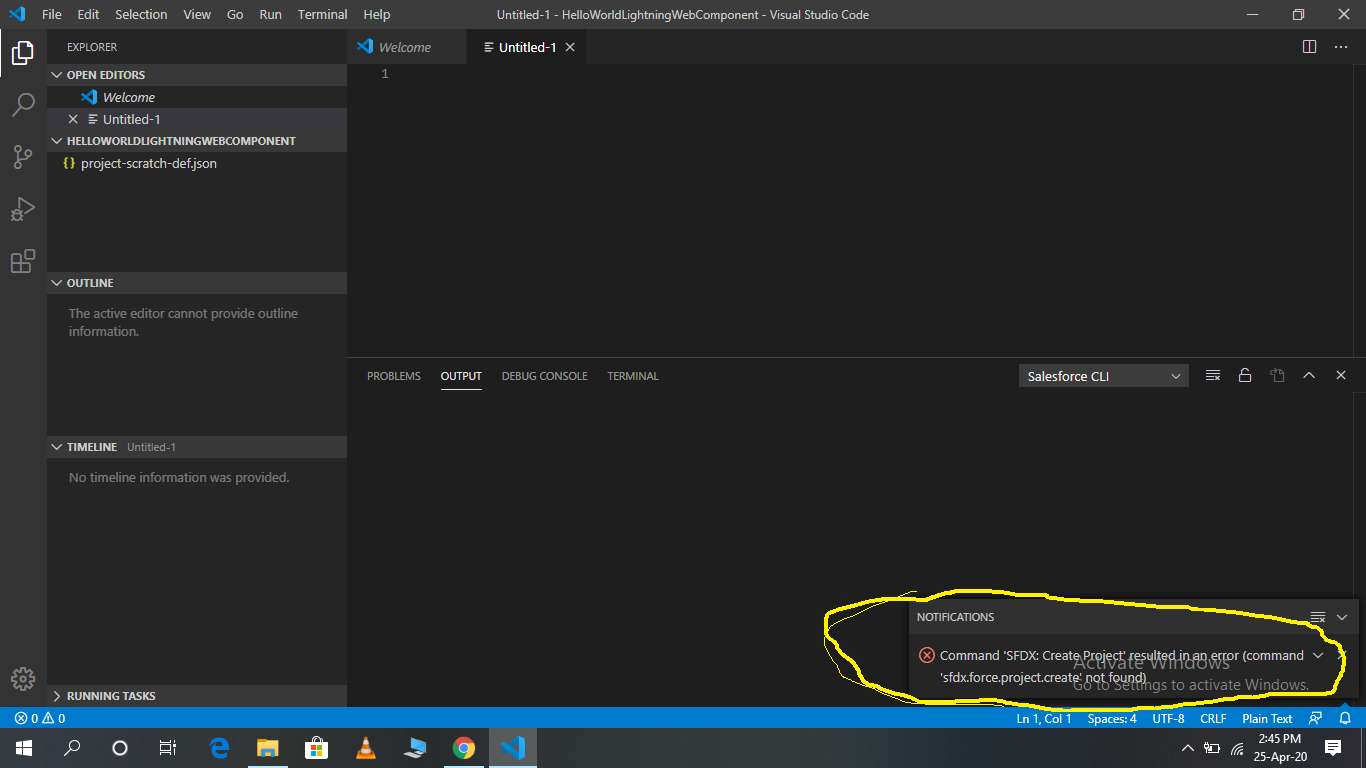Image resolution: width=1366 pixels, height=768 pixels.
Task: Open the Salesforce CLI output channel dropdown
Action: 1103,375
